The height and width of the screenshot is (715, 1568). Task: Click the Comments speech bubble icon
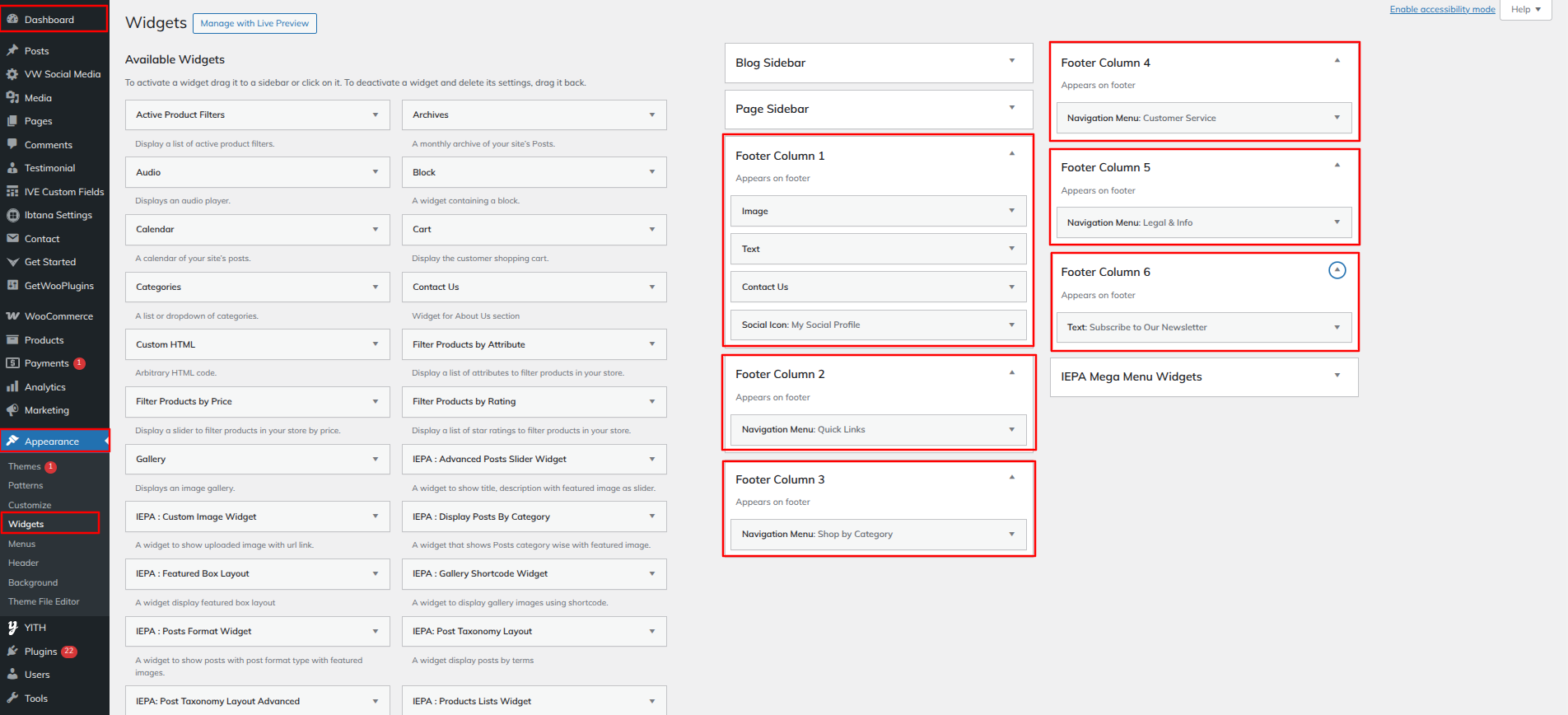(x=12, y=144)
